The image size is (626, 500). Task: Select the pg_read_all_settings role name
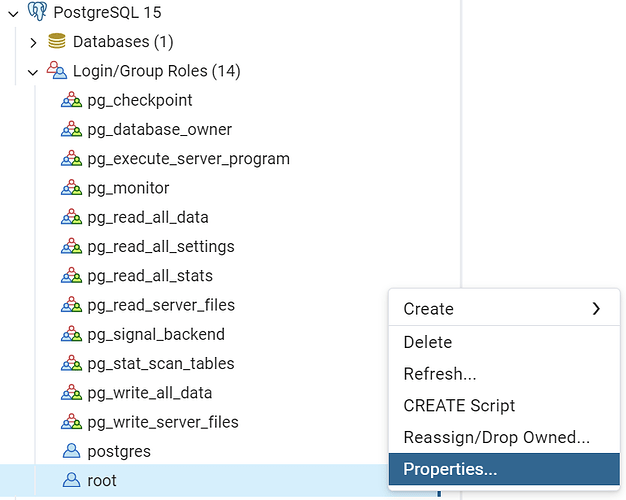point(161,247)
